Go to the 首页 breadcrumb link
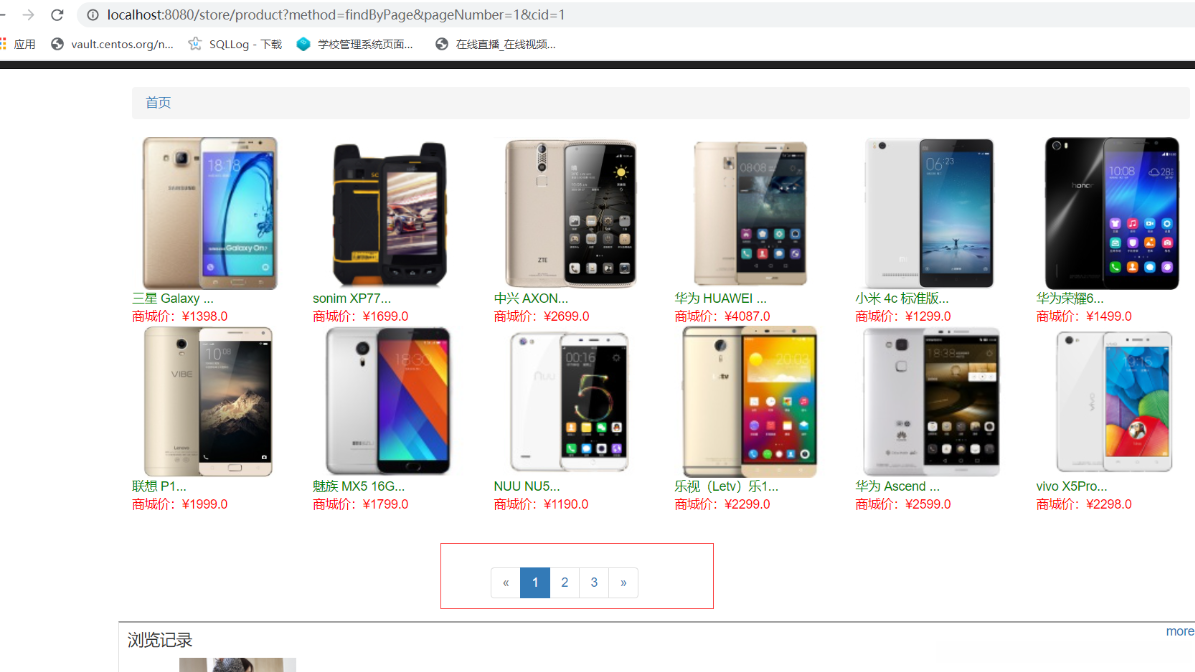Image resolution: width=1195 pixels, height=672 pixels. point(158,102)
